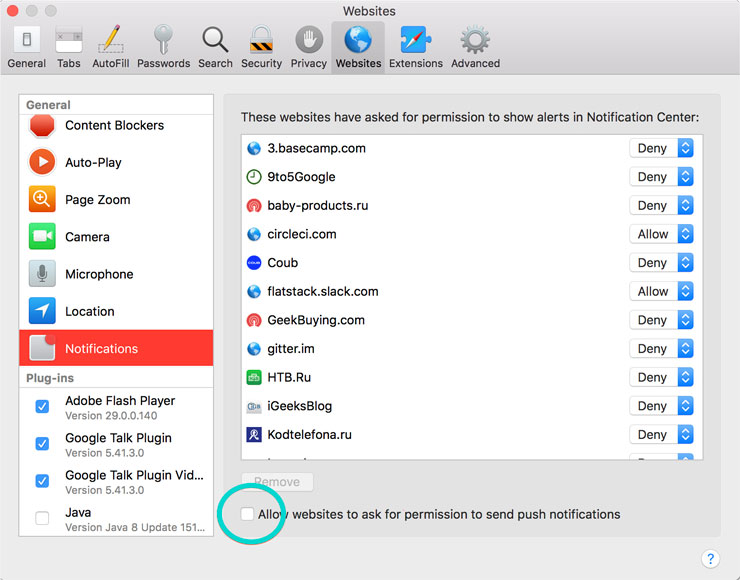Select the circleci.com row text
Image resolution: width=740 pixels, height=580 pixels.
point(302,234)
